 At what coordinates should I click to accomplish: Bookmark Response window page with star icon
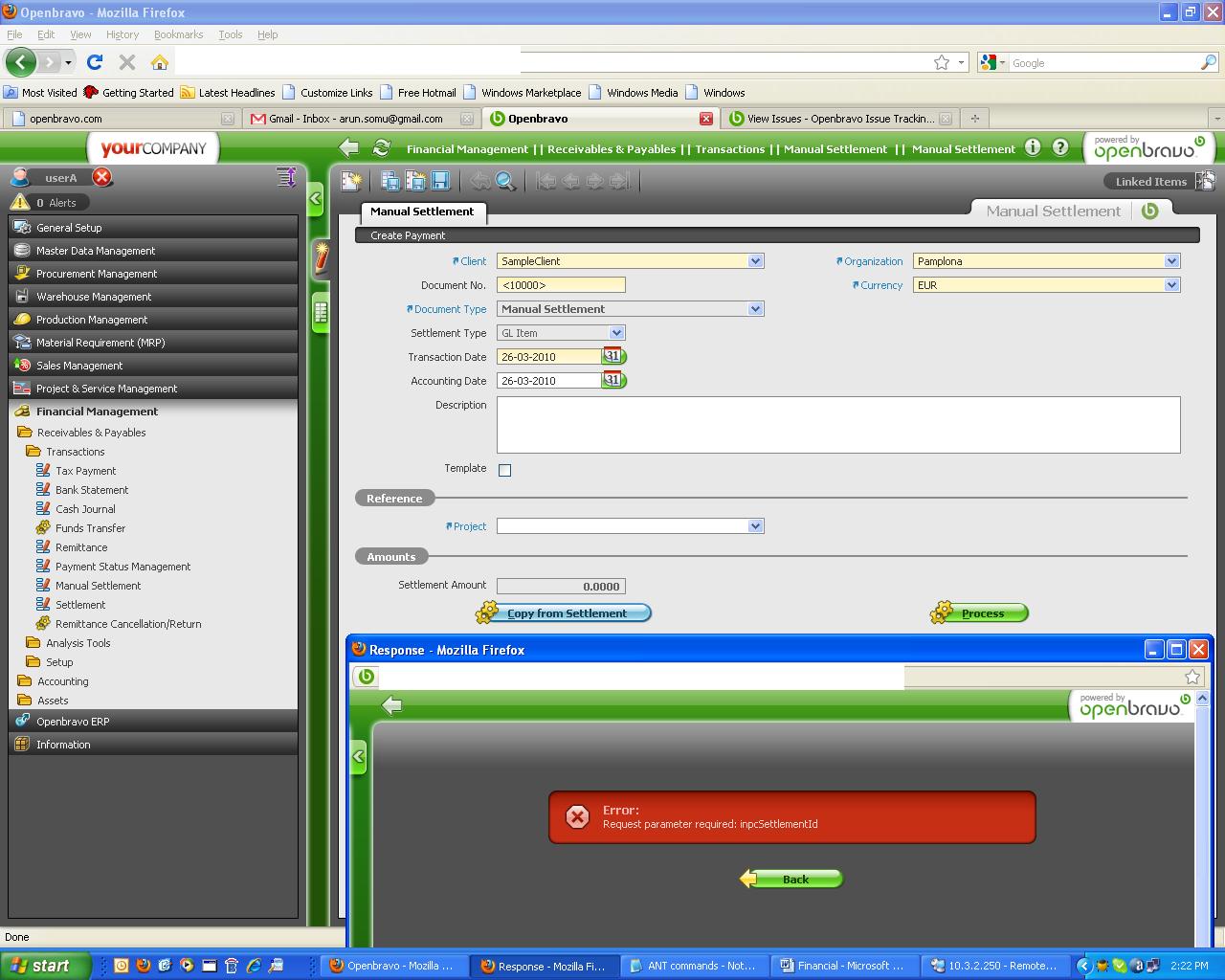1192,677
